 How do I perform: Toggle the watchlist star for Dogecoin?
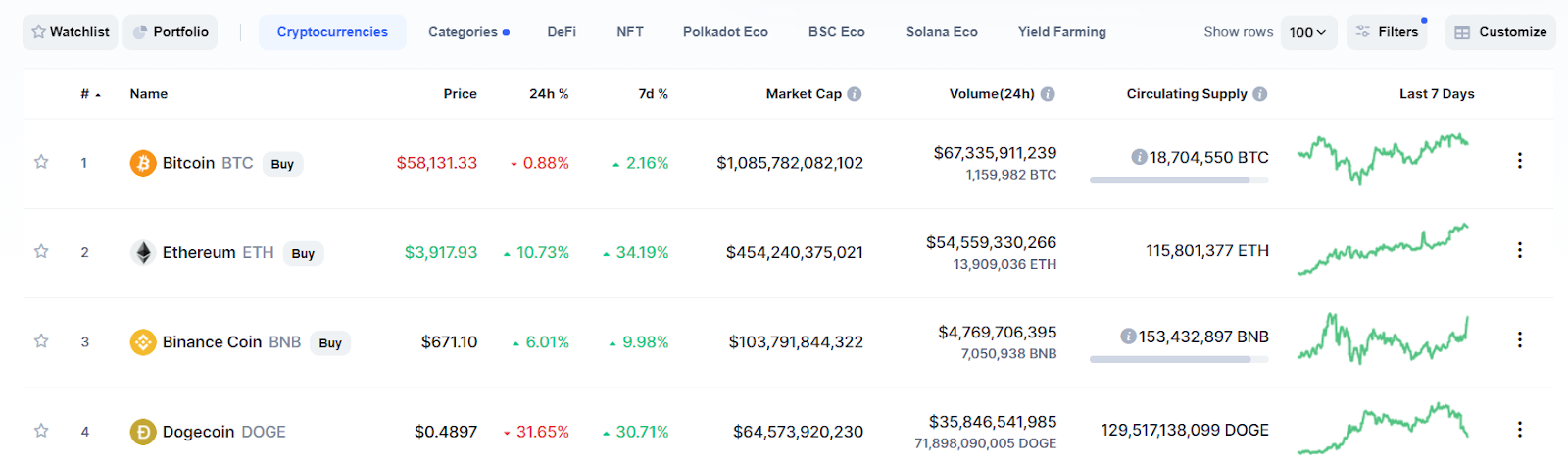pos(41,431)
